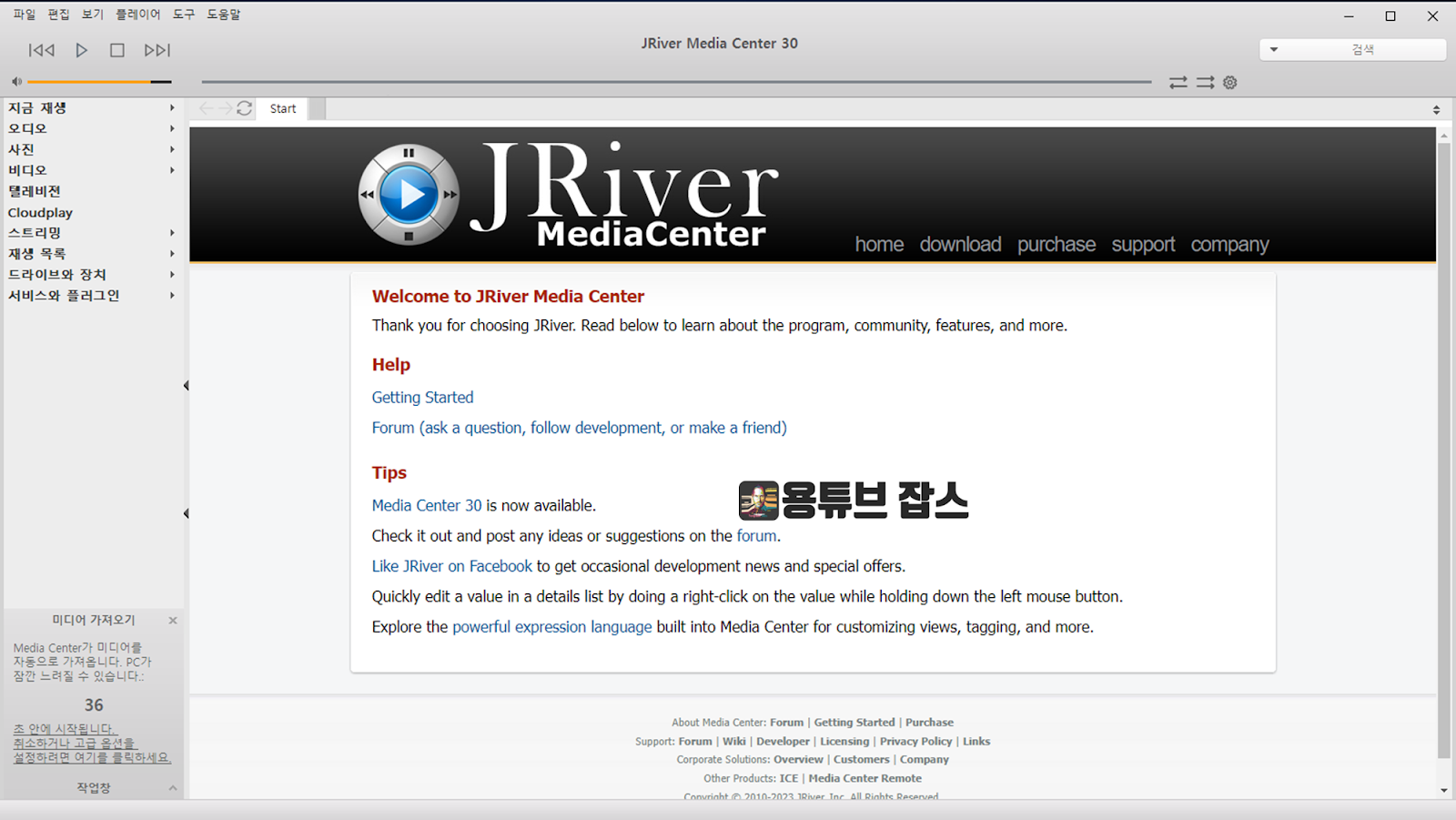This screenshot has height=820, width=1456.
Task: Expand the 지금 재생 tree arrow
Action: [x=172, y=107]
